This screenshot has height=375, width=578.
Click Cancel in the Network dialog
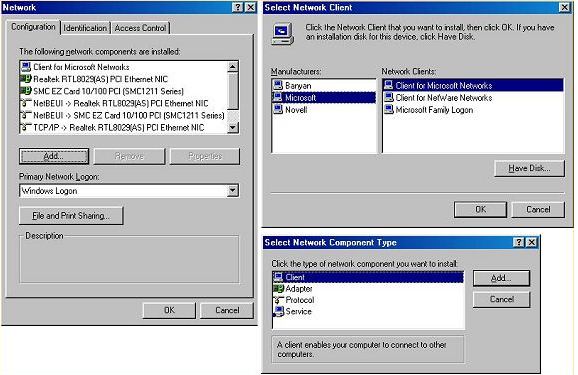[227, 310]
